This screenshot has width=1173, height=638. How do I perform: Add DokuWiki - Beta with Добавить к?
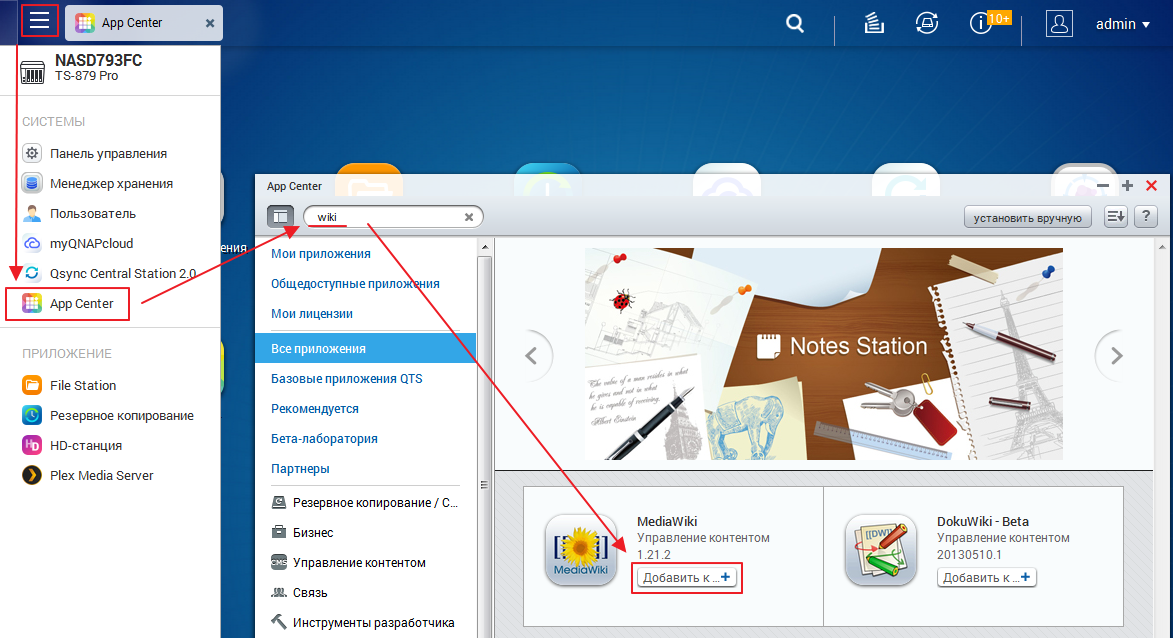click(987, 577)
